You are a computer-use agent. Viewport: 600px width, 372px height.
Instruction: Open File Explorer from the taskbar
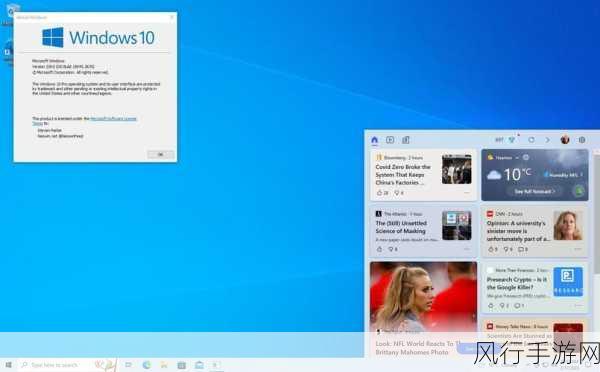[x=164, y=365]
